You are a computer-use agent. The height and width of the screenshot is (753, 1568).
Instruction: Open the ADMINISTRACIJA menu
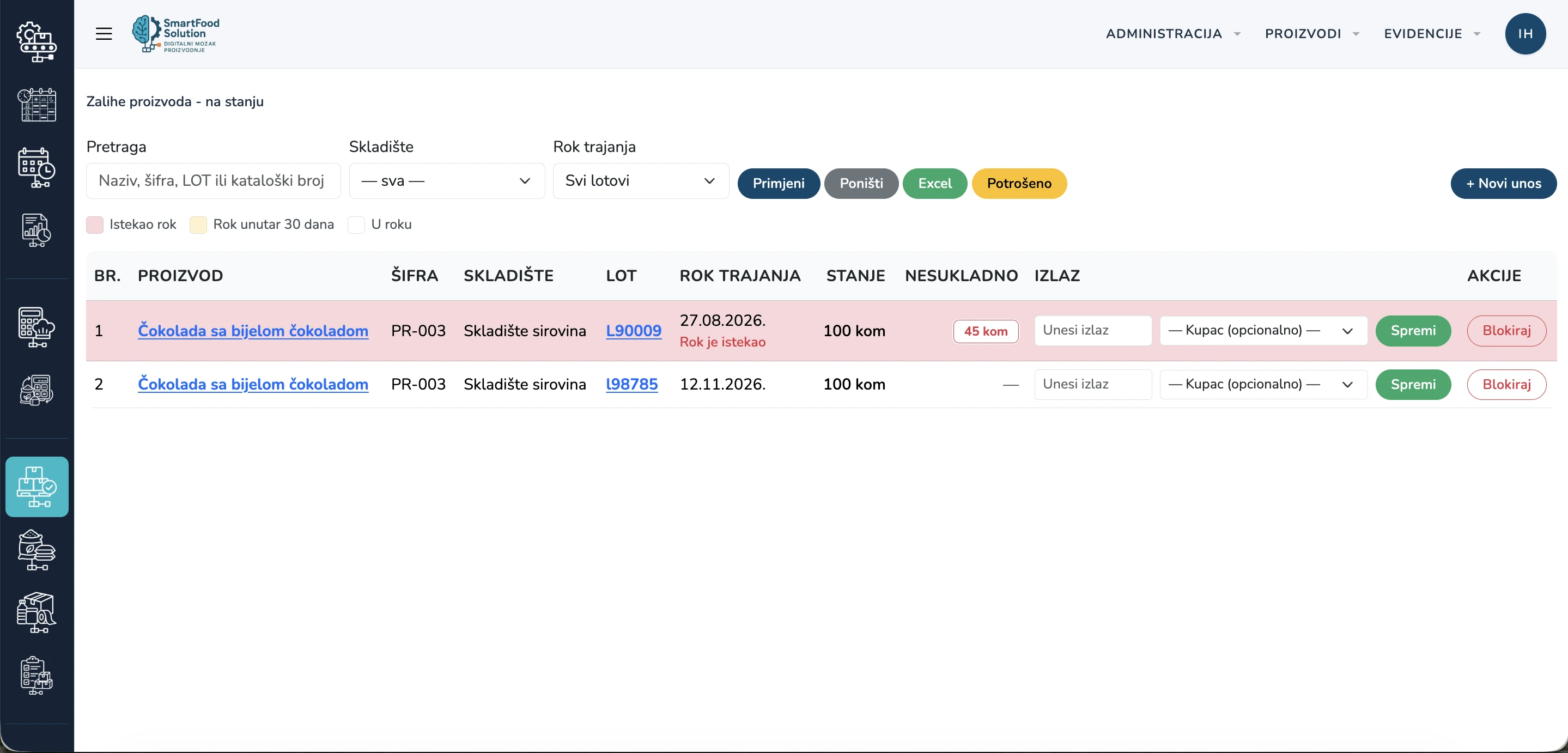coord(1172,33)
